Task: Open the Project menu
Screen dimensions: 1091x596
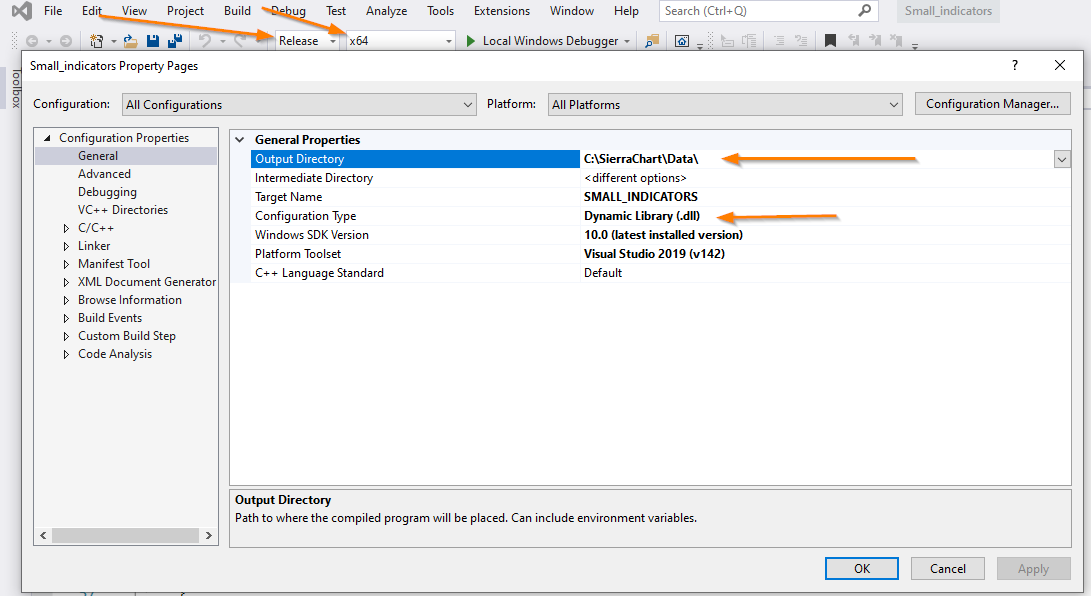Action: pyautogui.click(x=185, y=10)
